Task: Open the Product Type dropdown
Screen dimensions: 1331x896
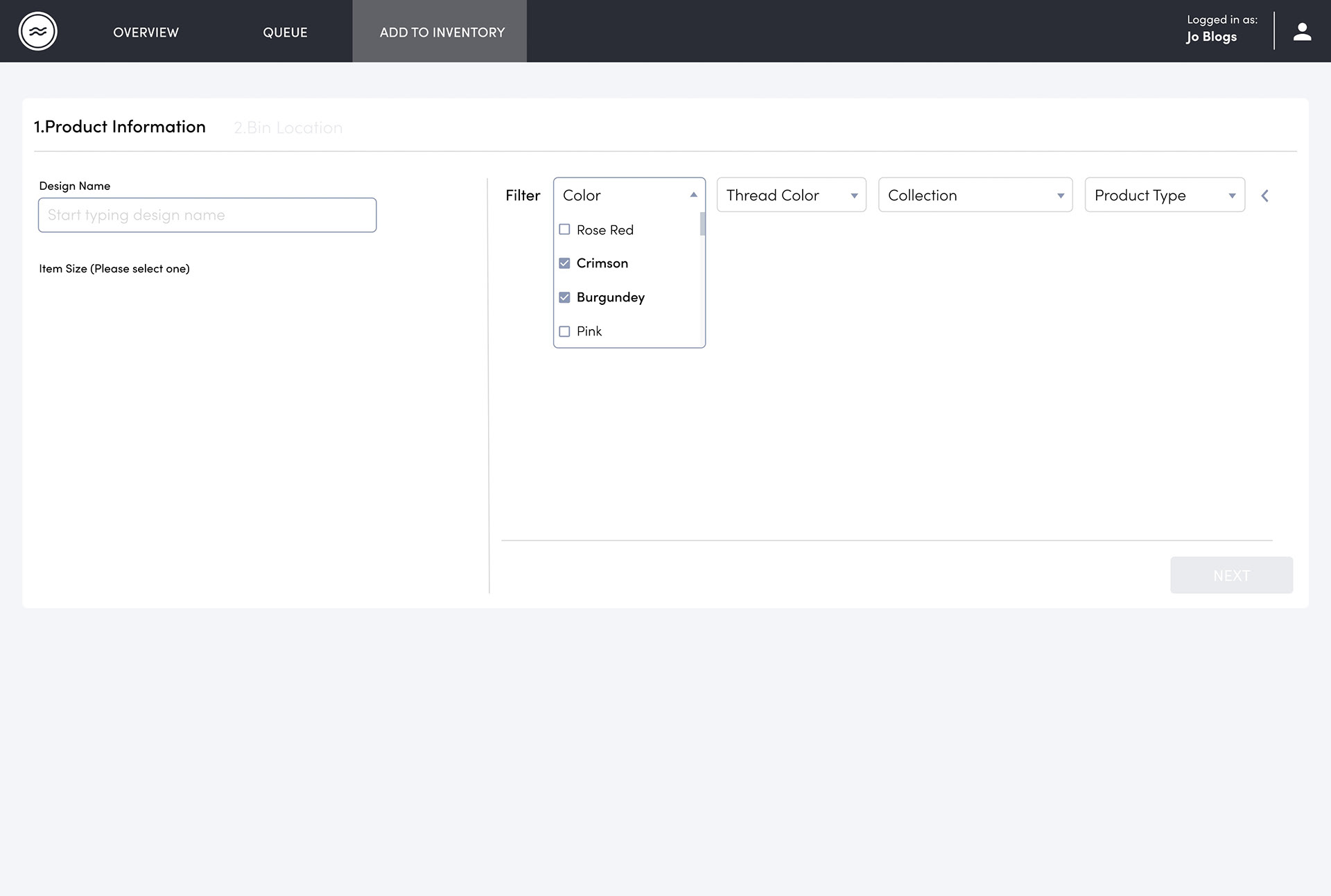Action: 1165,195
